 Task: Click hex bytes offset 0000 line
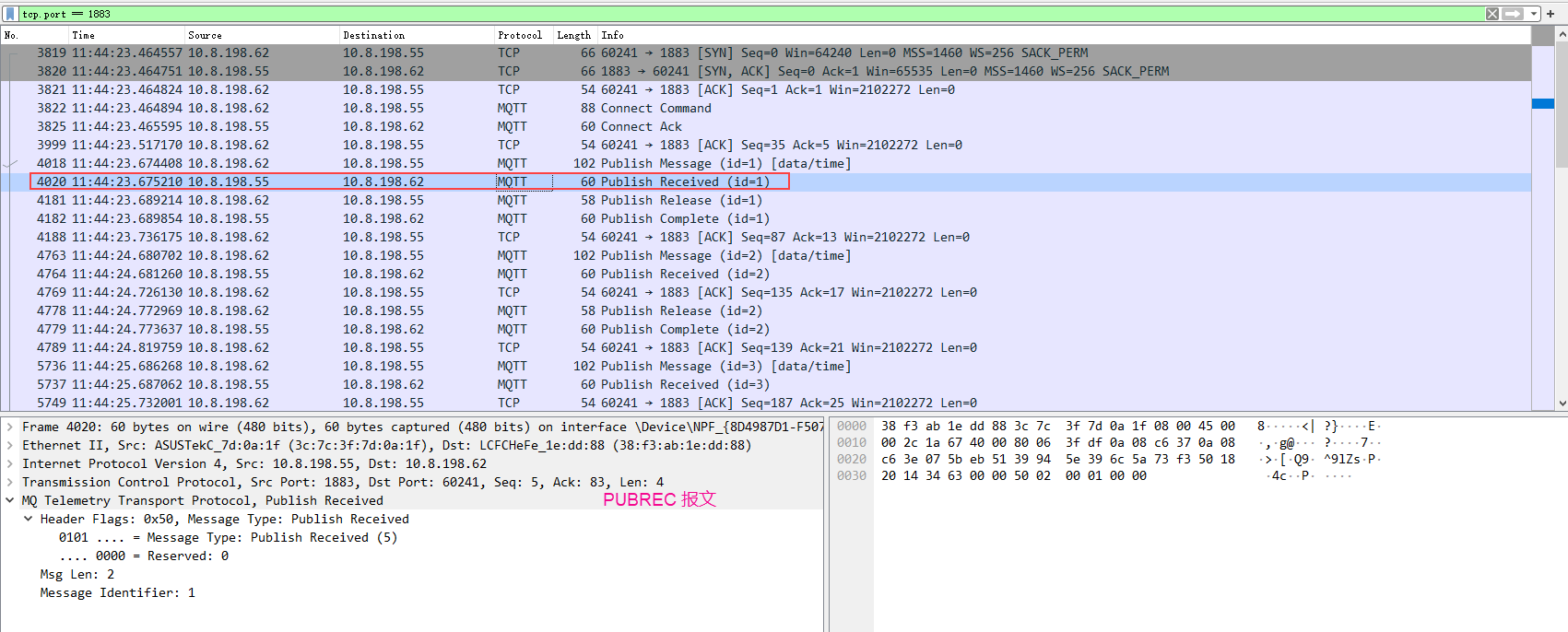(1058, 426)
